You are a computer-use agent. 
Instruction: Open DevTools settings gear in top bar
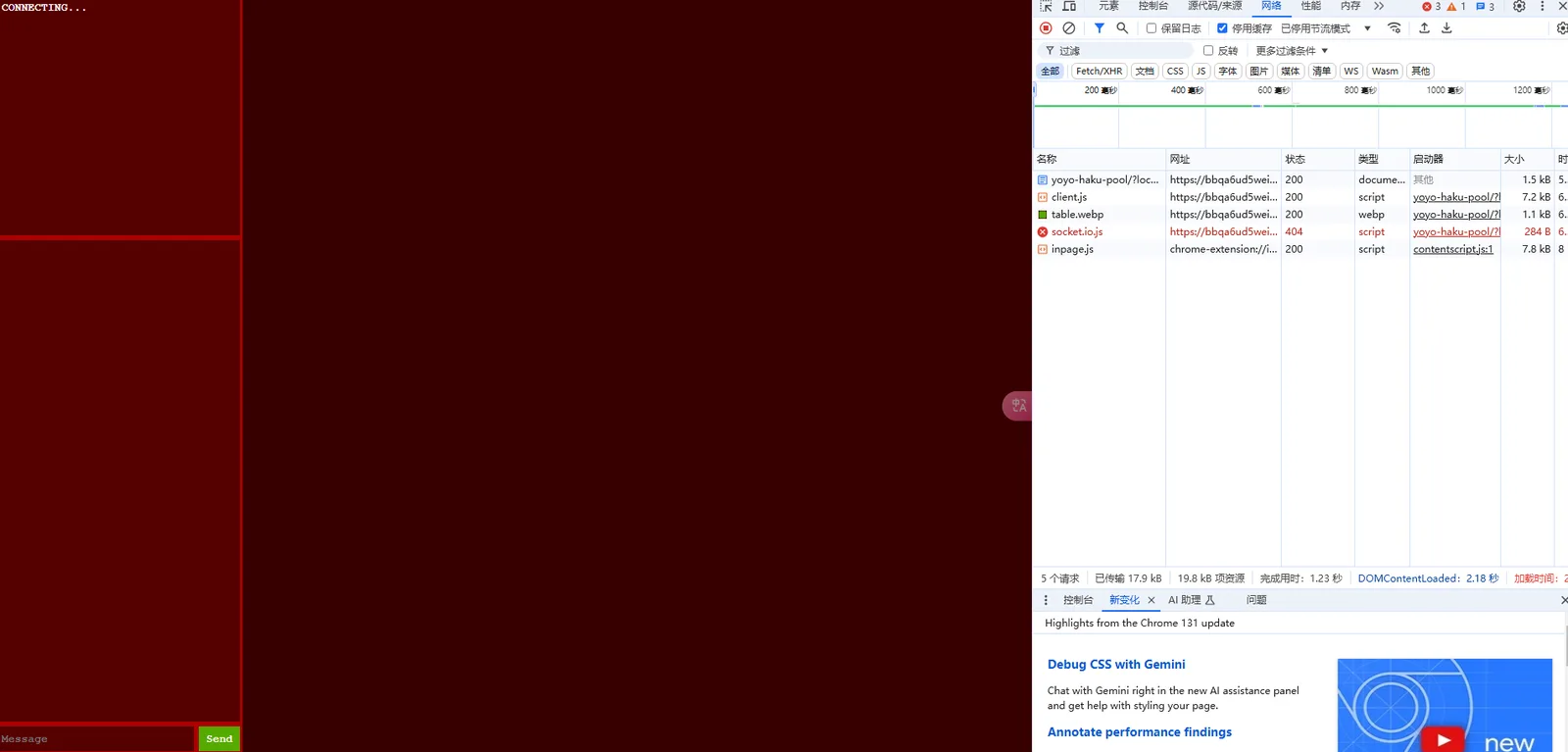tap(1519, 6)
